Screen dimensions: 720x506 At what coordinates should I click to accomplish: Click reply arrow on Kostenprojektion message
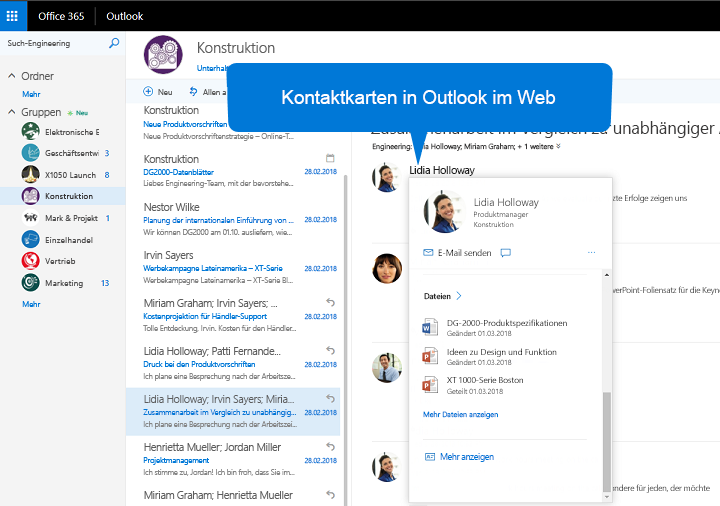click(x=330, y=302)
